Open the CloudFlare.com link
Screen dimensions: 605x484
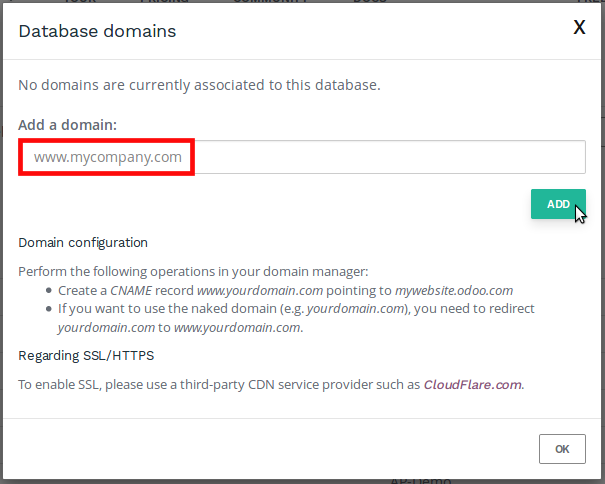pos(473,384)
